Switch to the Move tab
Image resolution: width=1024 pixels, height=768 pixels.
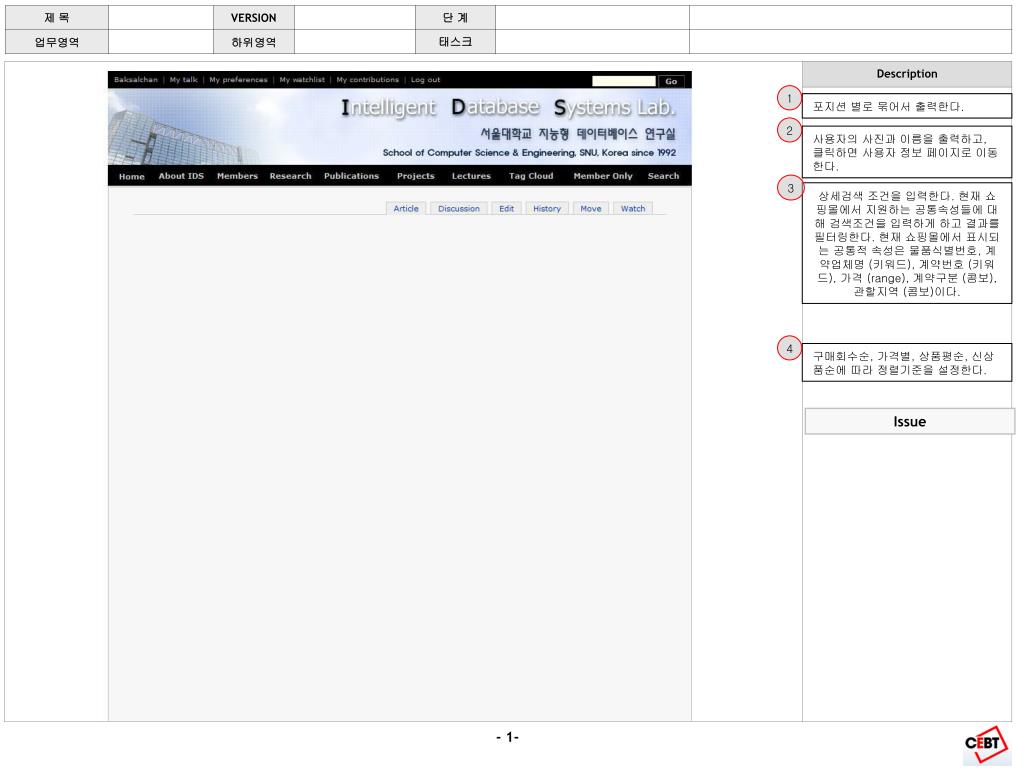tap(591, 208)
